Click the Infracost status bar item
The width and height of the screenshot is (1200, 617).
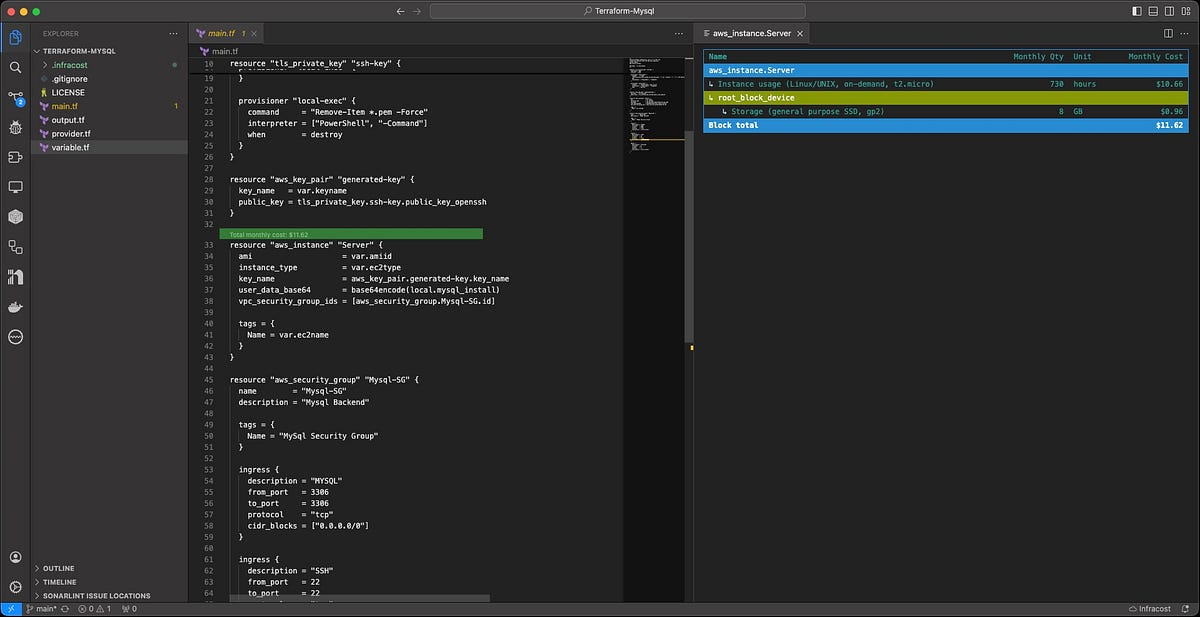1148,608
